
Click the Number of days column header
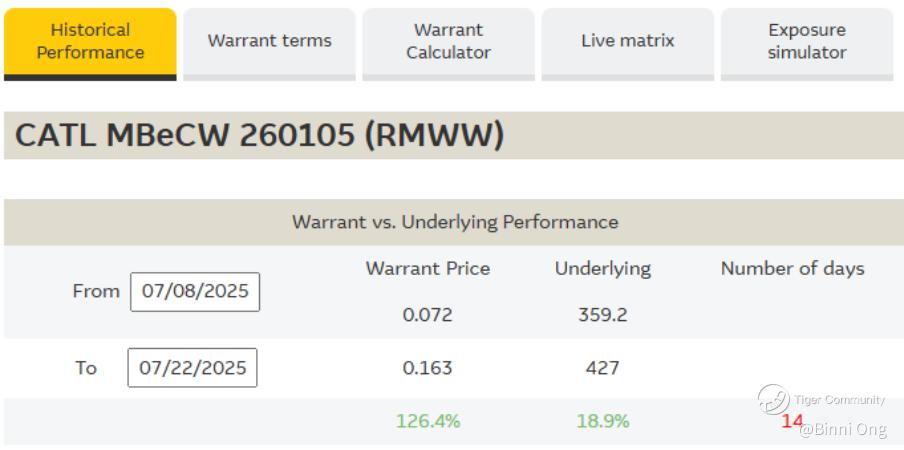(x=792, y=268)
